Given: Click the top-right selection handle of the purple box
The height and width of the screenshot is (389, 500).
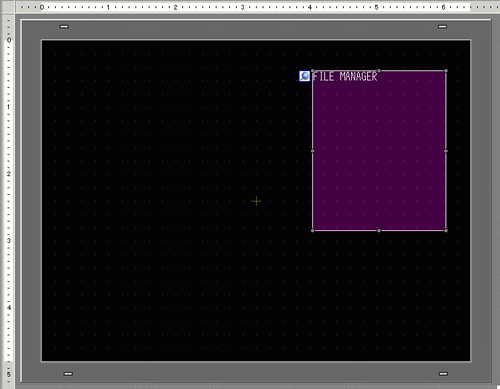Looking at the screenshot, I should pos(446,71).
